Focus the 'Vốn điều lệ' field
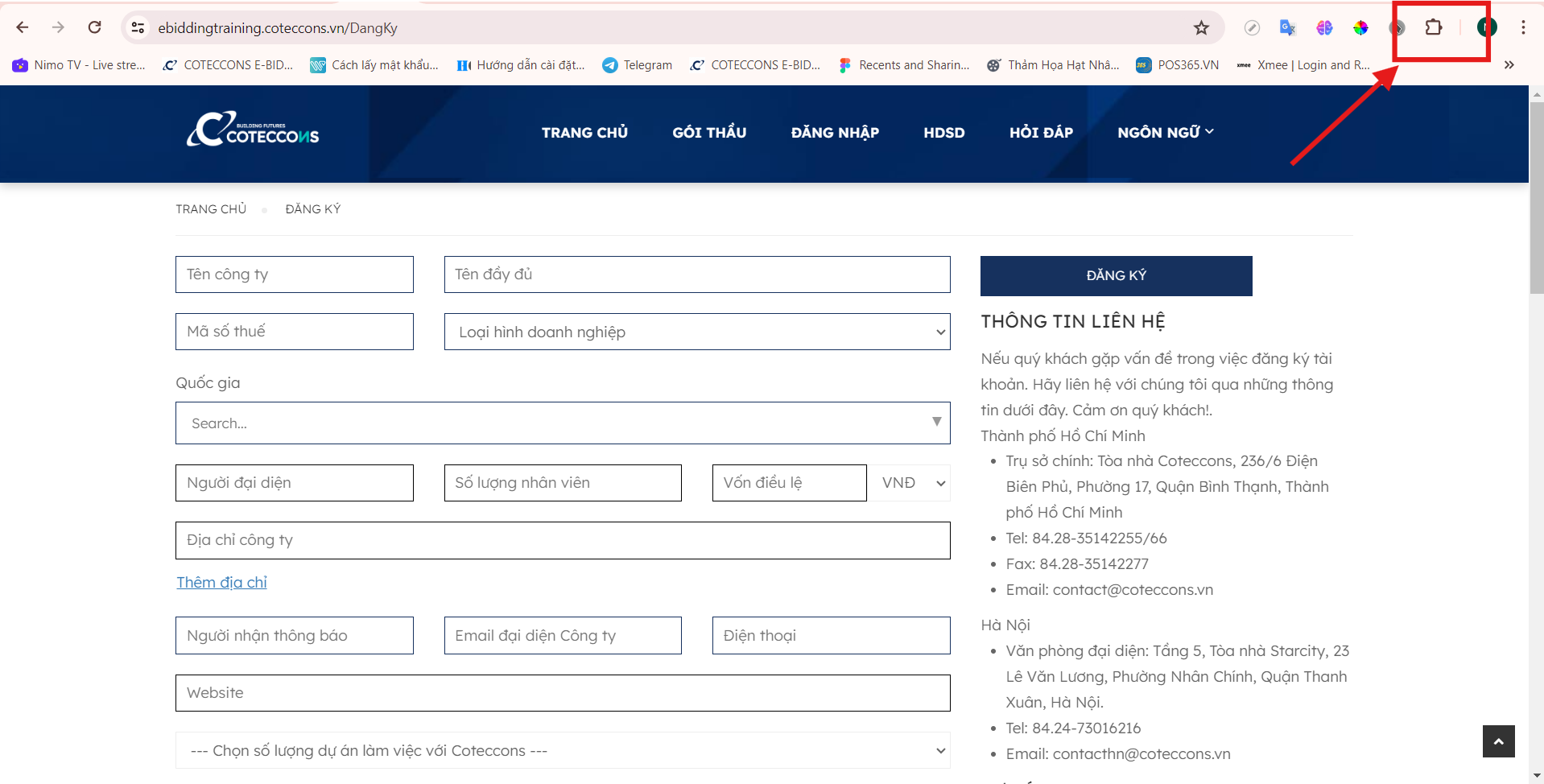1544x784 pixels. click(x=790, y=483)
